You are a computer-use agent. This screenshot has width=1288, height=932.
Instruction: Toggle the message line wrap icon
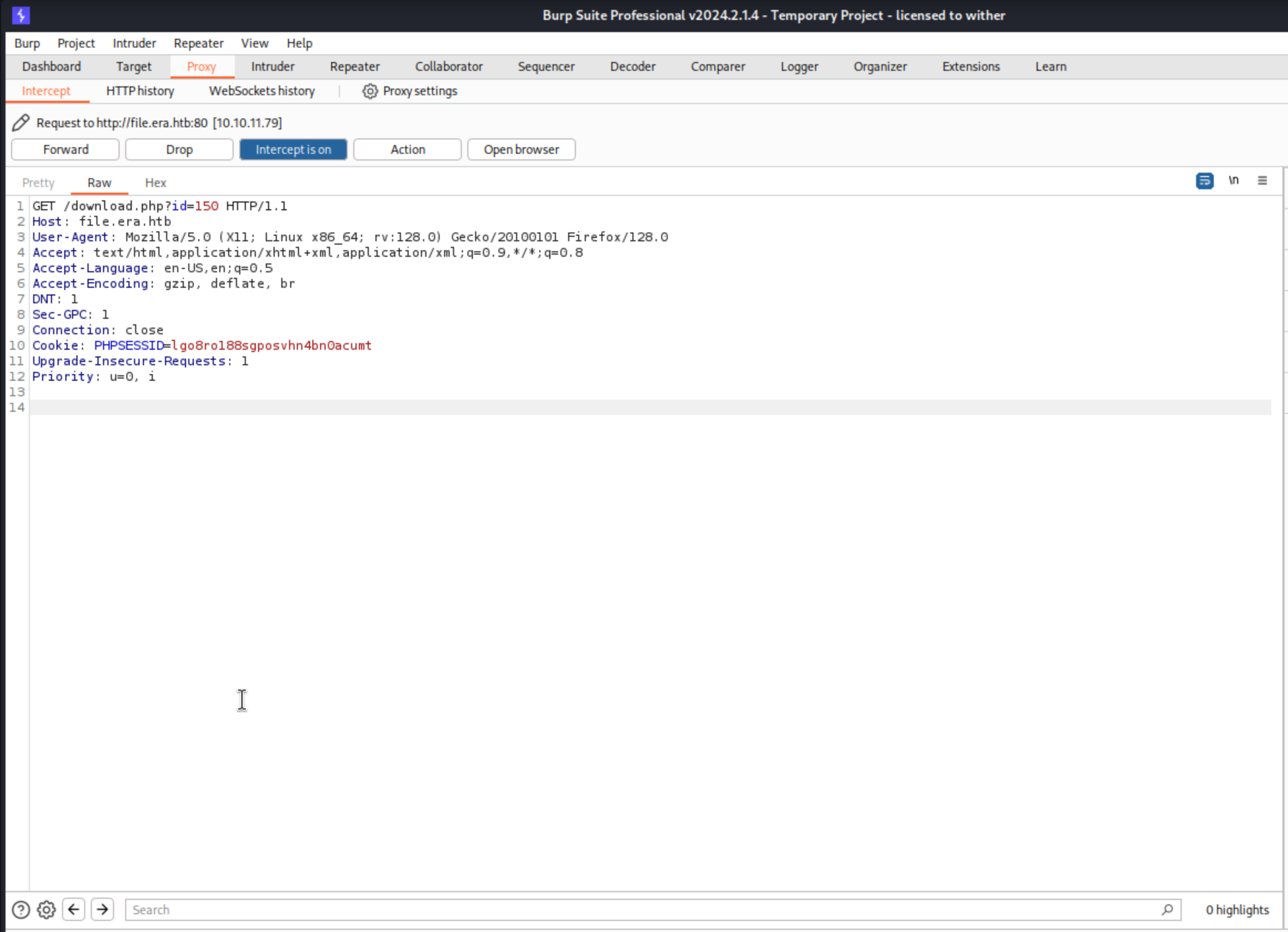pyautogui.click(x=1204, y=181)
